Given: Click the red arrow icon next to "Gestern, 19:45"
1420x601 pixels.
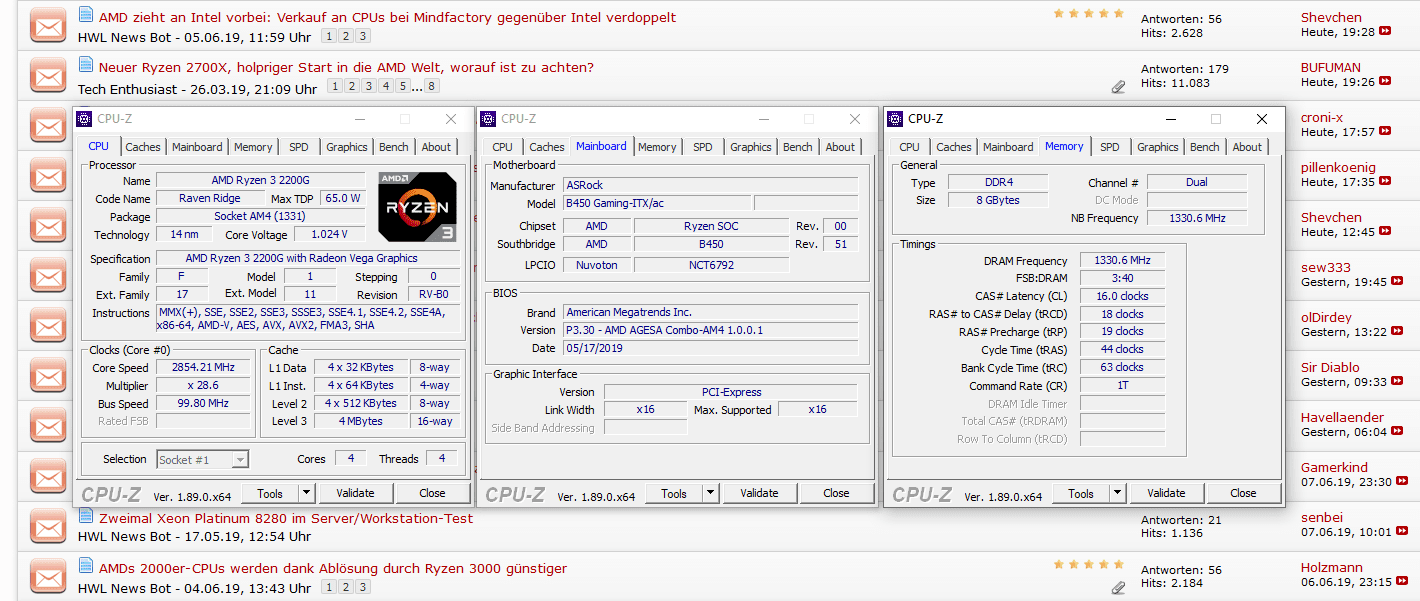Looking at the screenshot, I should coord(1397,282).
